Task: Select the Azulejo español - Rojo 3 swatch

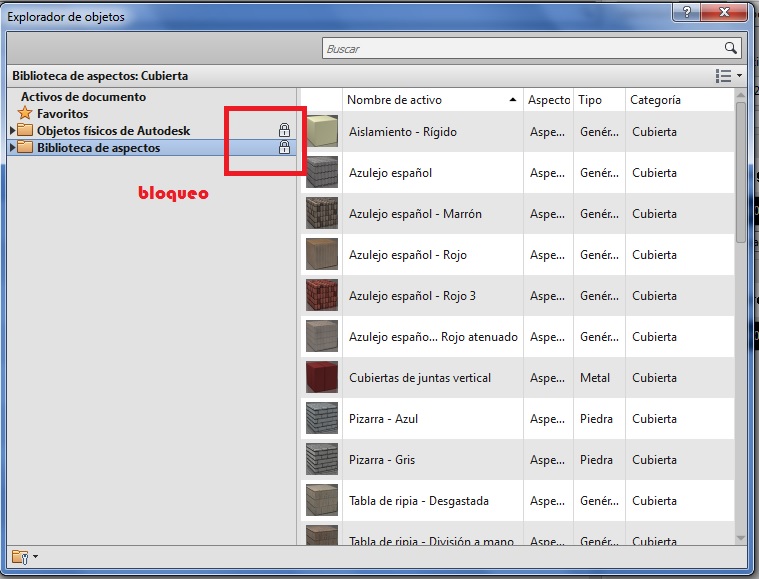Action: pos(321,296)
